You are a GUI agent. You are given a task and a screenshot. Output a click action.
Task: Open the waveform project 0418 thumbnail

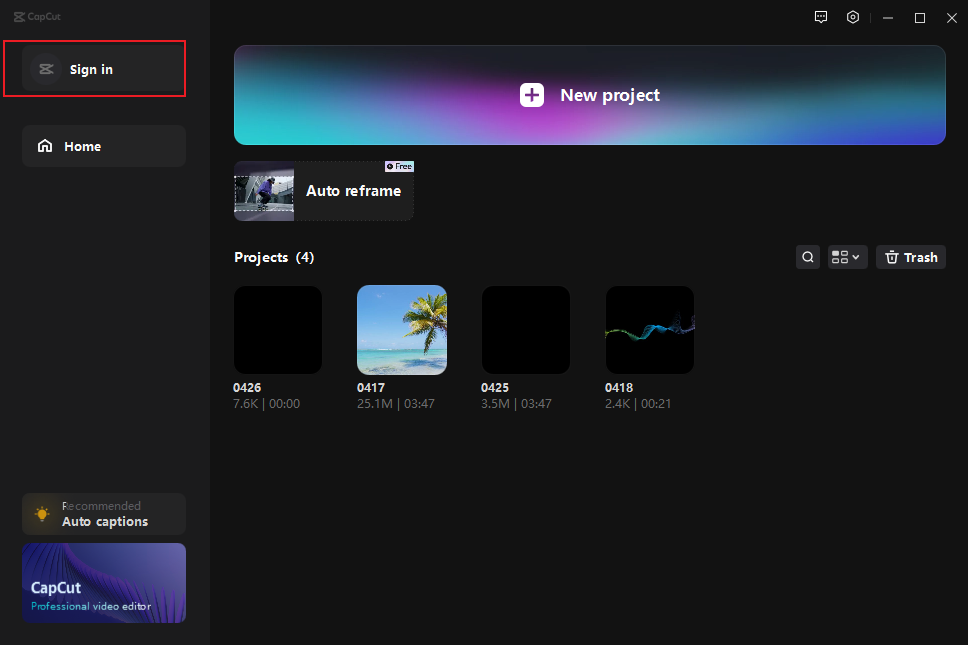[x=650, y=330]
